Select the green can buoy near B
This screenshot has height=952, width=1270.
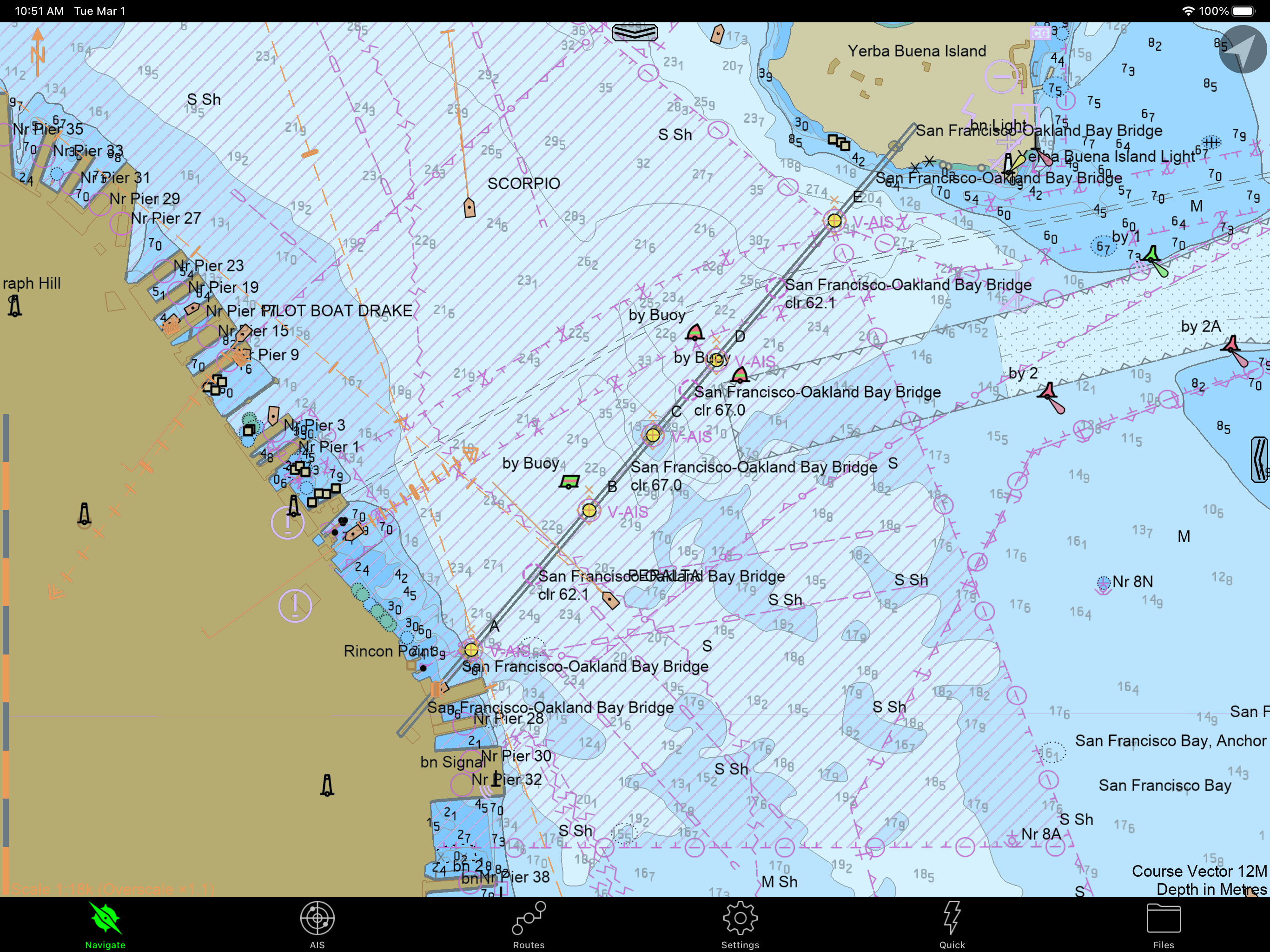pos(569,482)
